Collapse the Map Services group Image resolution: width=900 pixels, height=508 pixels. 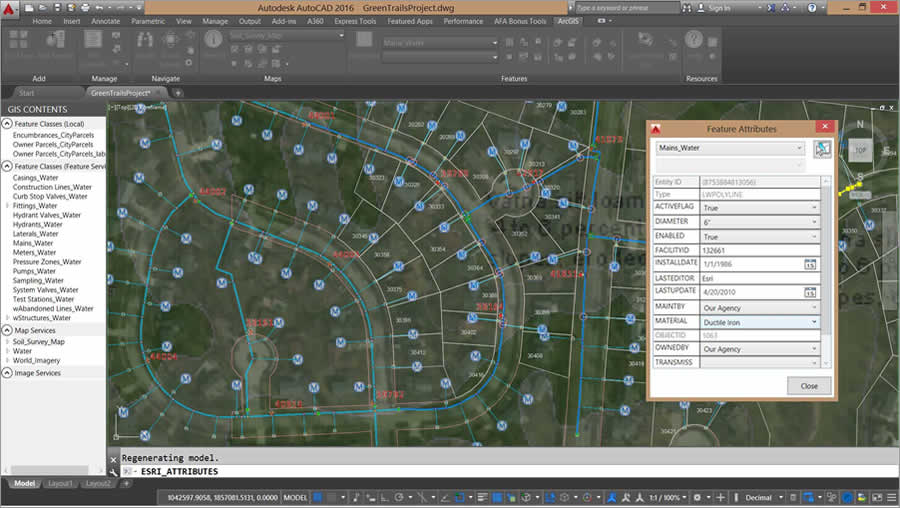coord(7,329)
